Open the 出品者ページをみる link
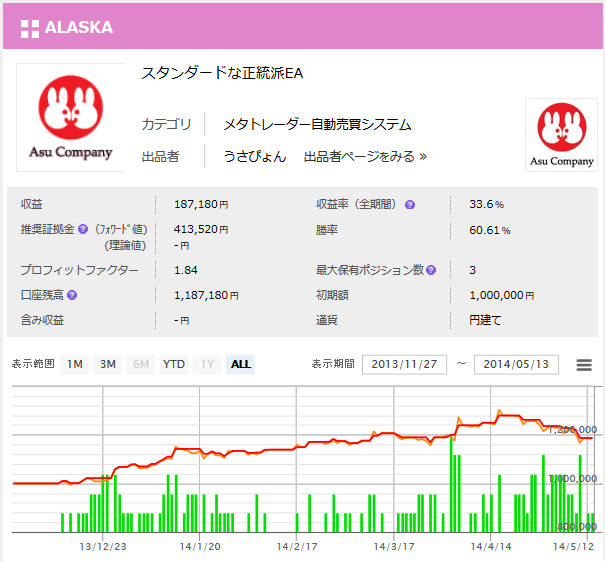Screen dimensions: 605x561 [365, 156]
